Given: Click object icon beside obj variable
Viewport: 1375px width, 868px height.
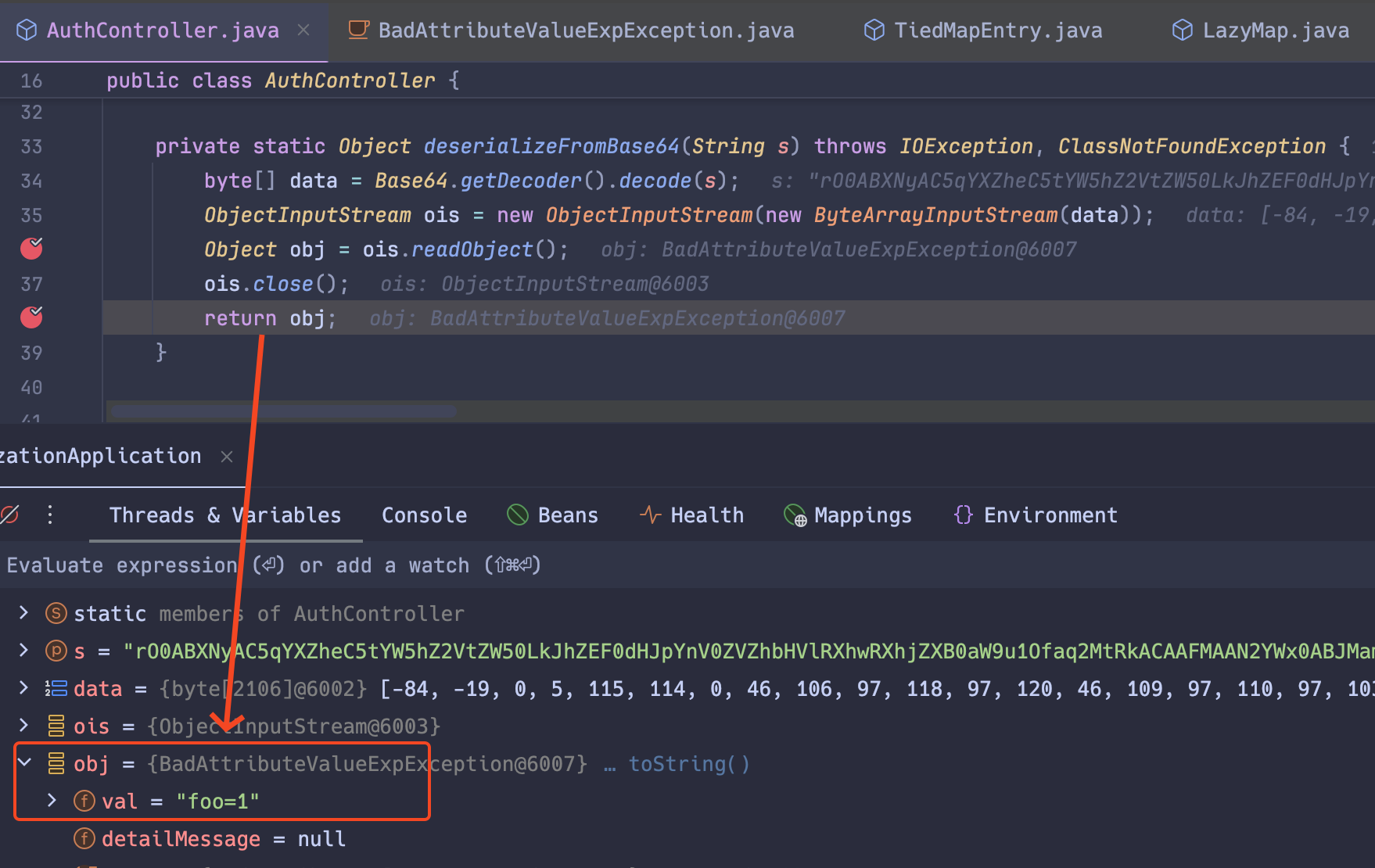Looking at the screenshot, I should click(x=56, y=763).
